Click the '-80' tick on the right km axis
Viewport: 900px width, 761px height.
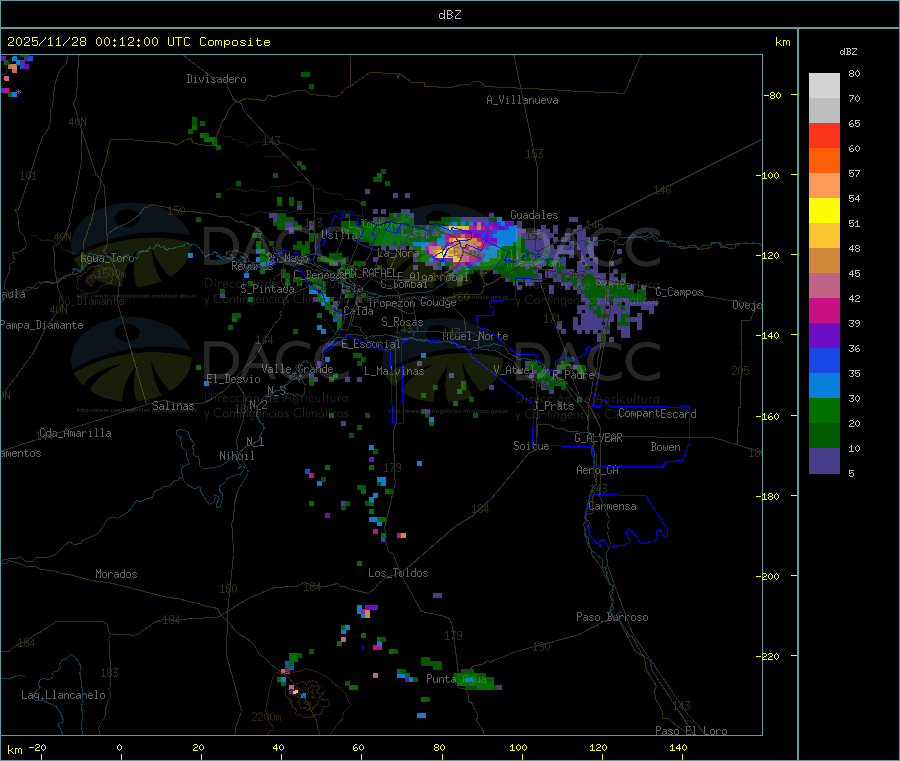[773, 95]
